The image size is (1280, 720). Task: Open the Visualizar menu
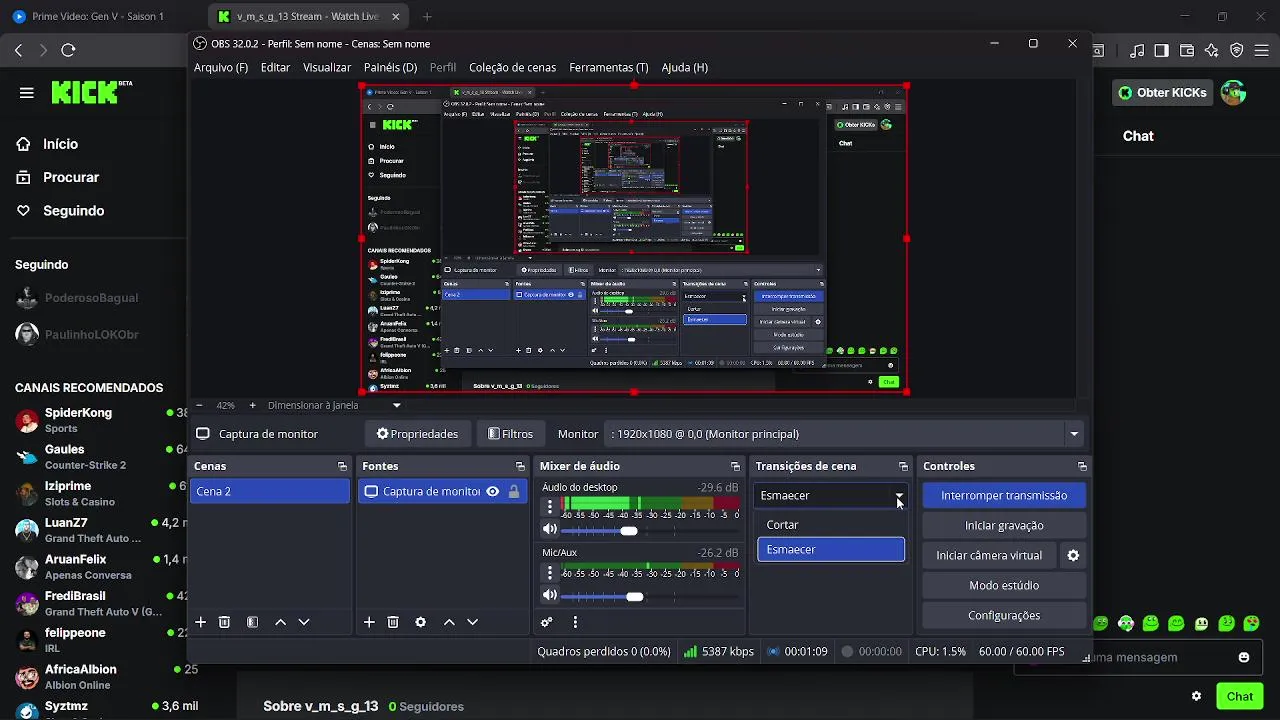point(327,67)
